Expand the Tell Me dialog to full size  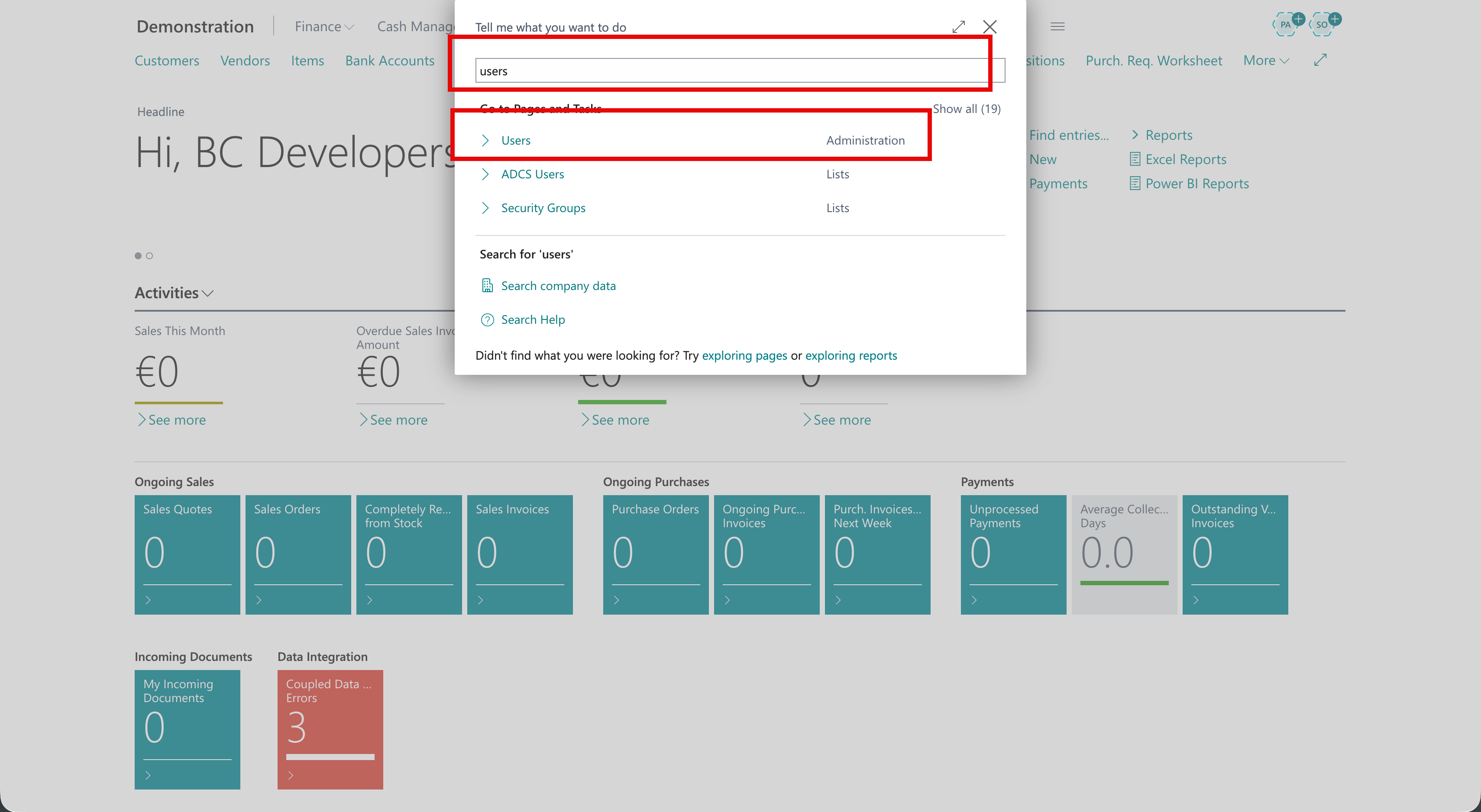point(958,27)
